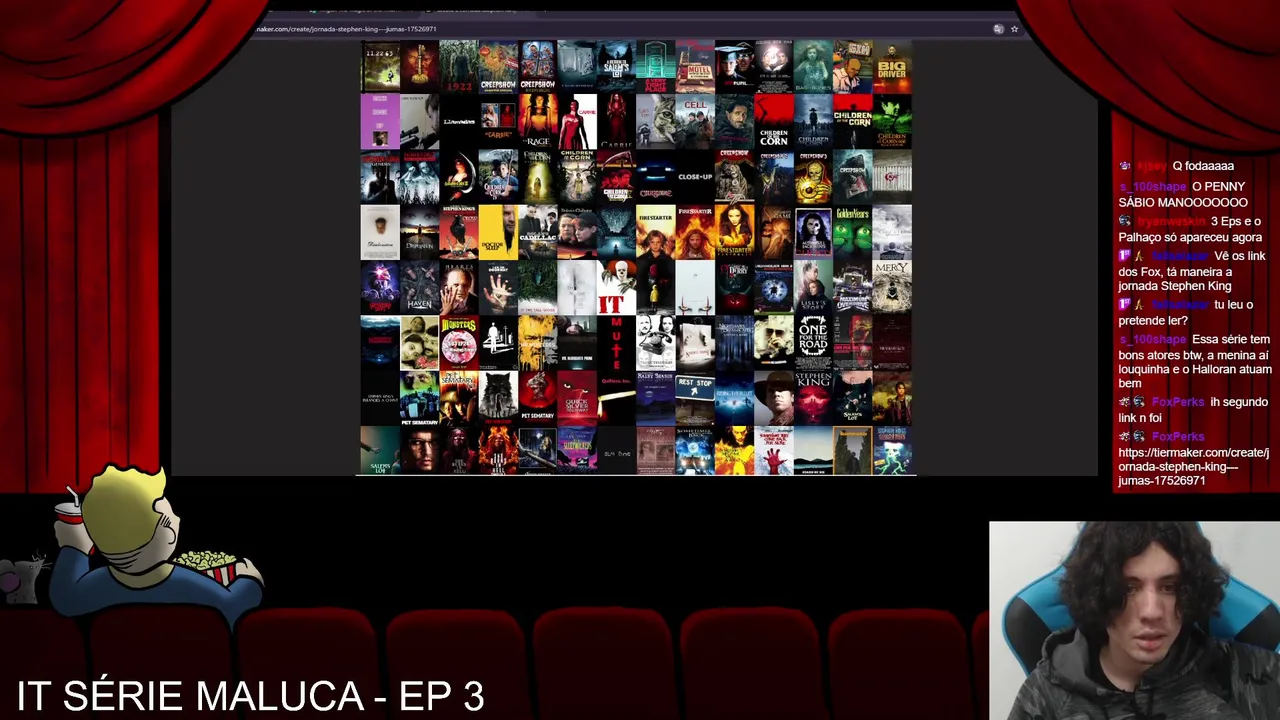Screen dimensions: 1280x720
Task: Choose the Monsters poster
Action: point(459,342)
